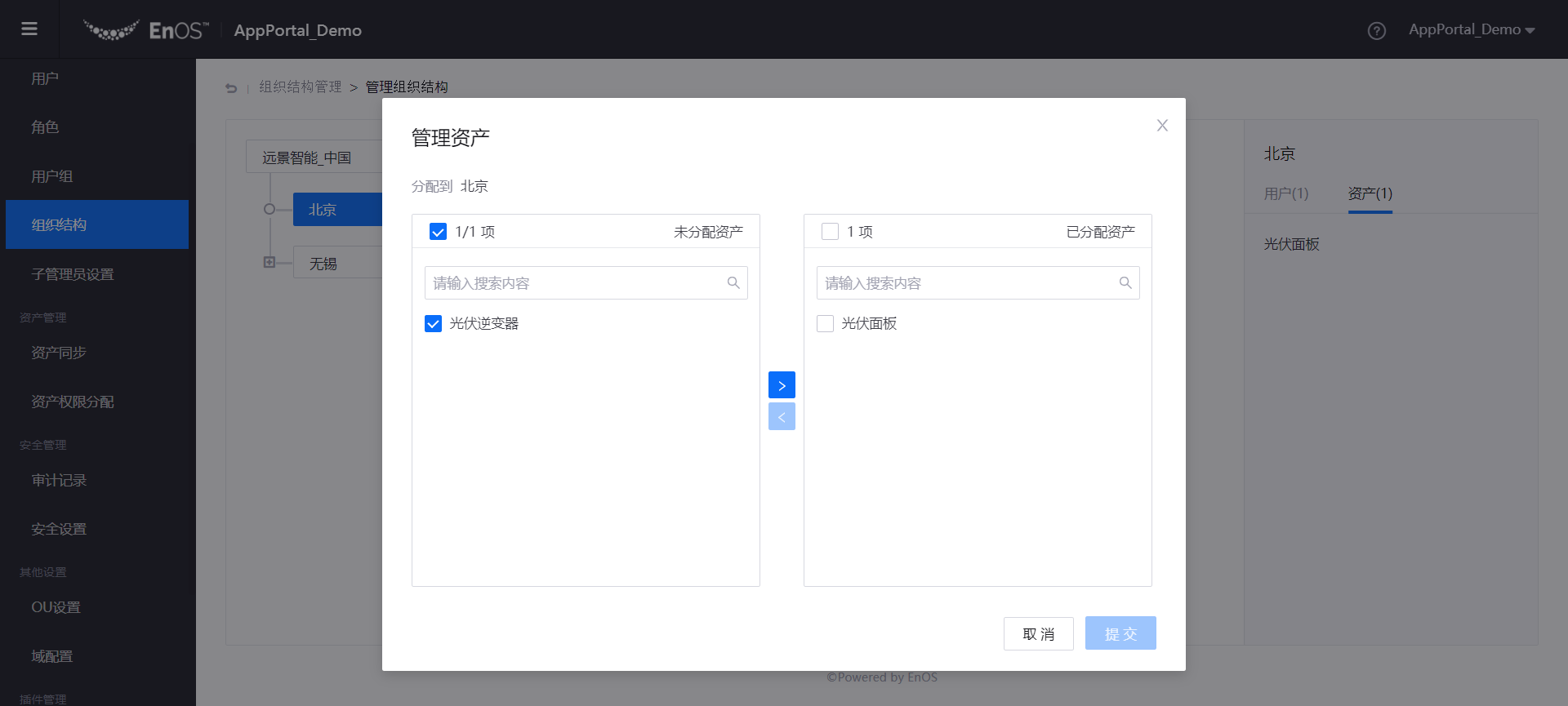
Task: Collapse the 北京 tree node circle
Action: (x=269, y=210)
